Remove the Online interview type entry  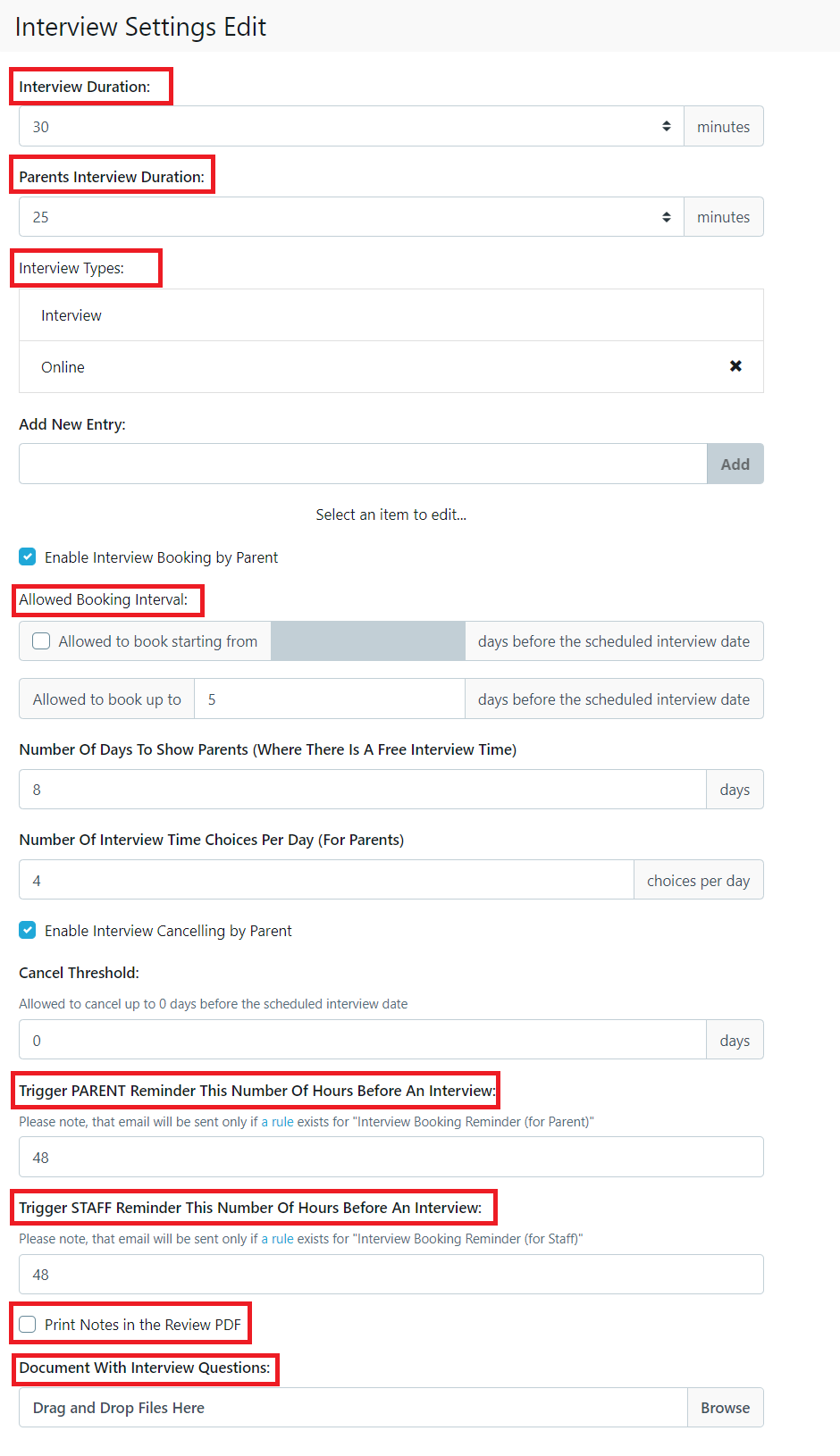(x=735, y=366)
